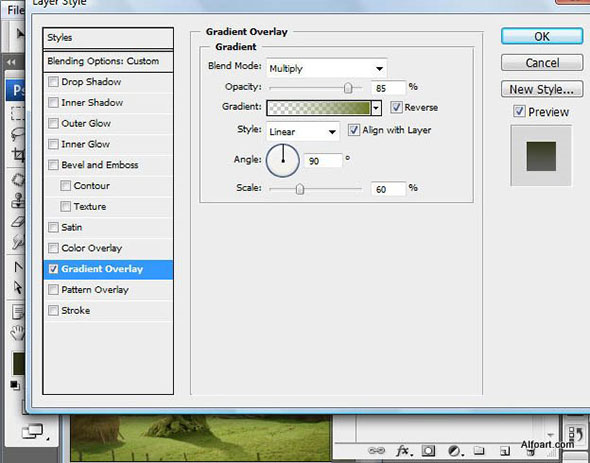The height and width of the screenshot is (463, 590).
Task: Click the Opacity slider handle
Action: click(x=348, y=88)
